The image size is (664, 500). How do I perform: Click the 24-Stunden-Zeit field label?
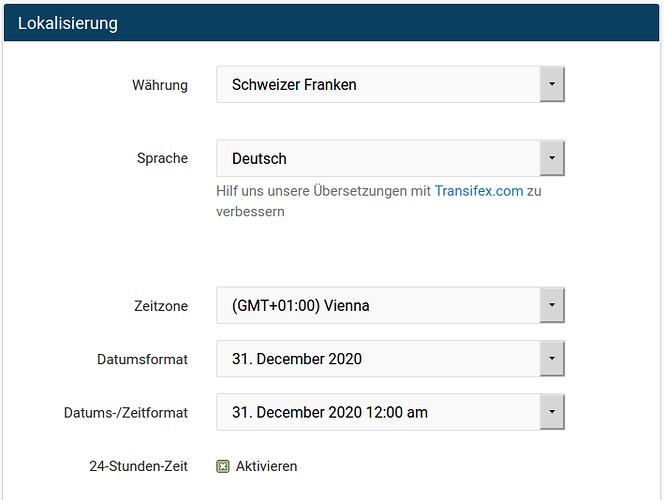click(138, 466)
